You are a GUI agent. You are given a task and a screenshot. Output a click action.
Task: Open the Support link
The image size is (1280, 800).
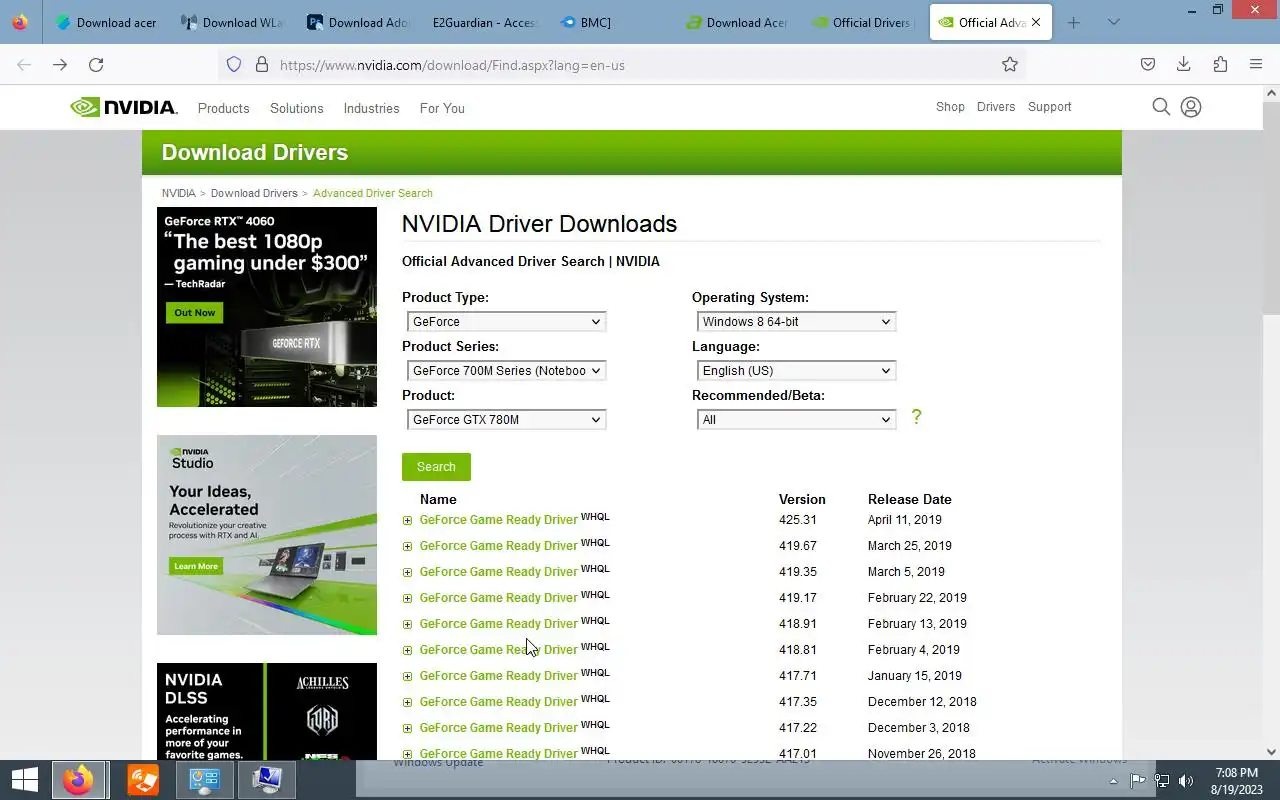tap(1050, 107)
